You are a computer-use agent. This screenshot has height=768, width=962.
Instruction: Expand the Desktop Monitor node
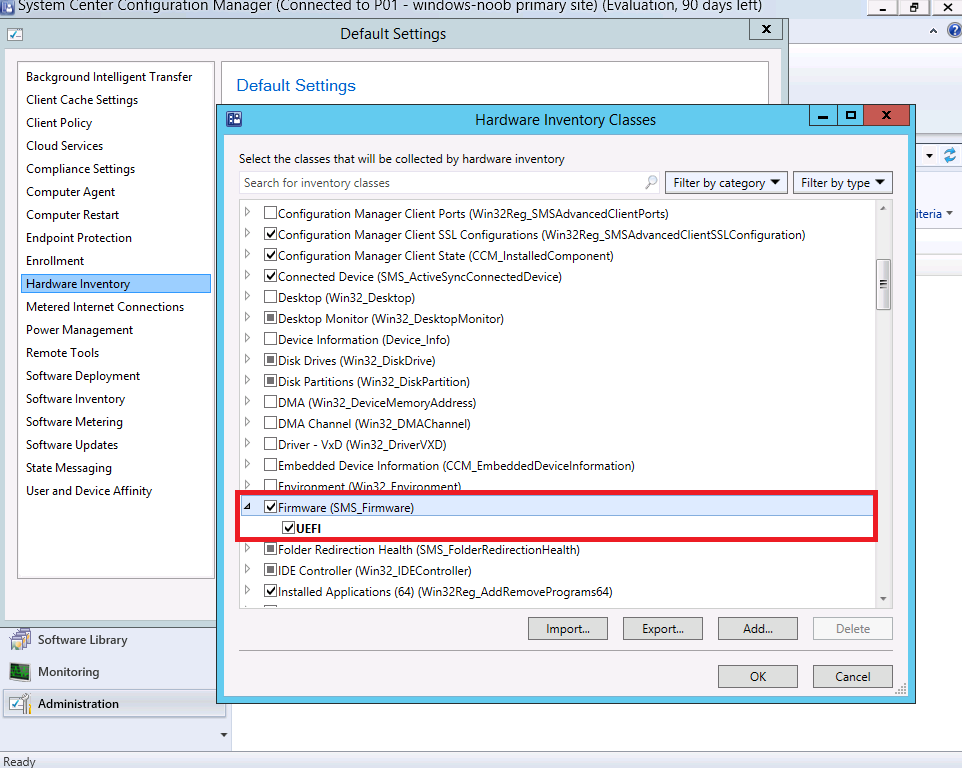(x=247, y=317)
